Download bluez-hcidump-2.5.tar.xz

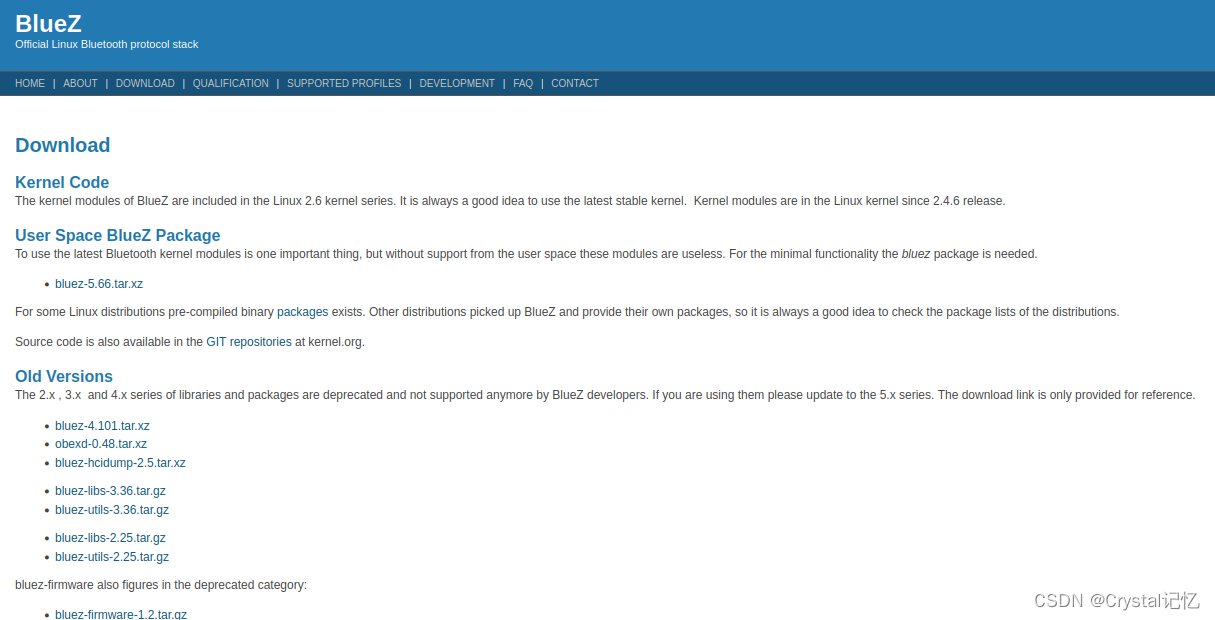pyautogui.click(x=120, y=463)
